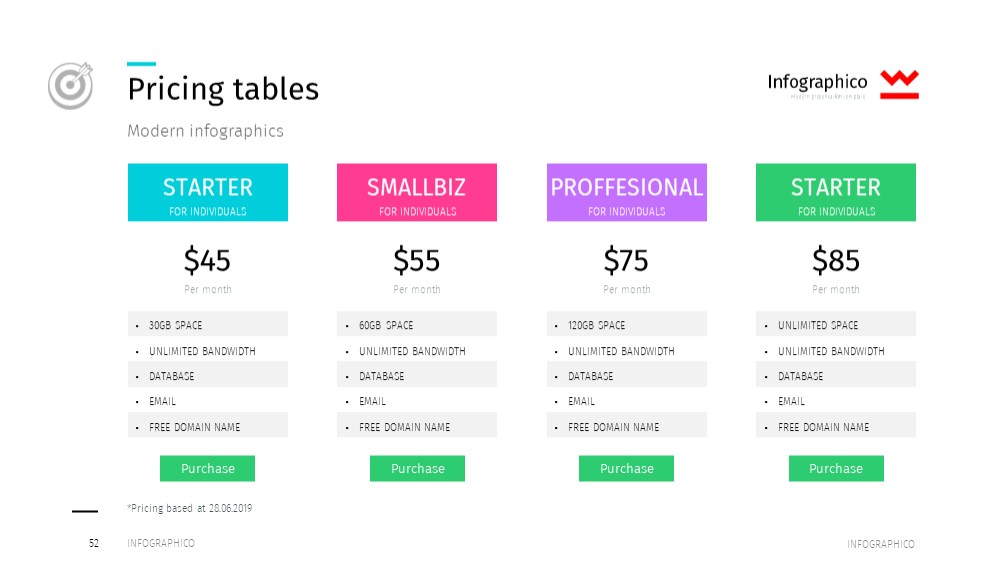The height and width of the screenshot is (562, 1000).
Task: Click the Pricing tables title text
Action: (x=223, y=89)
